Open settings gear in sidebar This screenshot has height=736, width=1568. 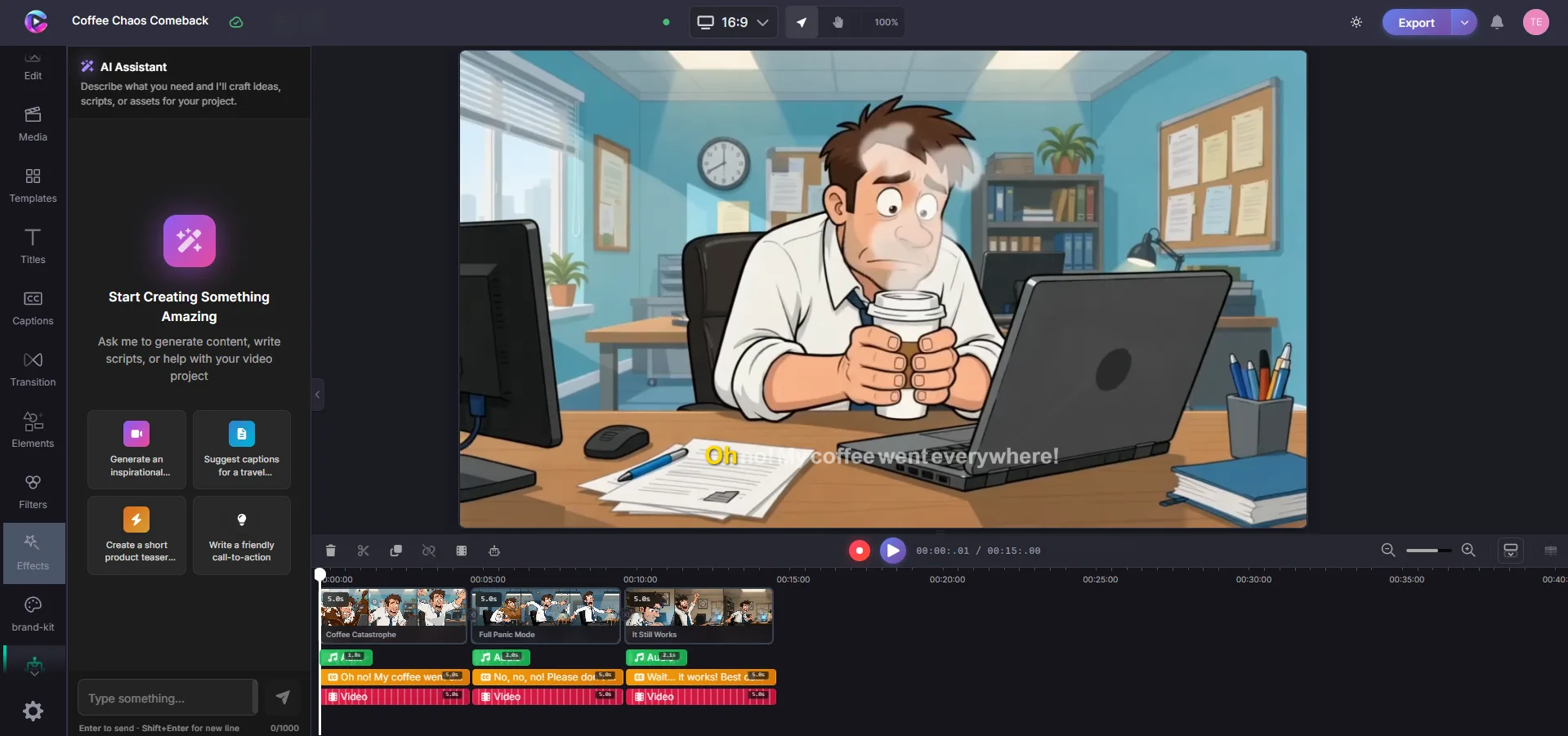pyautogui.click(x=33, y=711)
